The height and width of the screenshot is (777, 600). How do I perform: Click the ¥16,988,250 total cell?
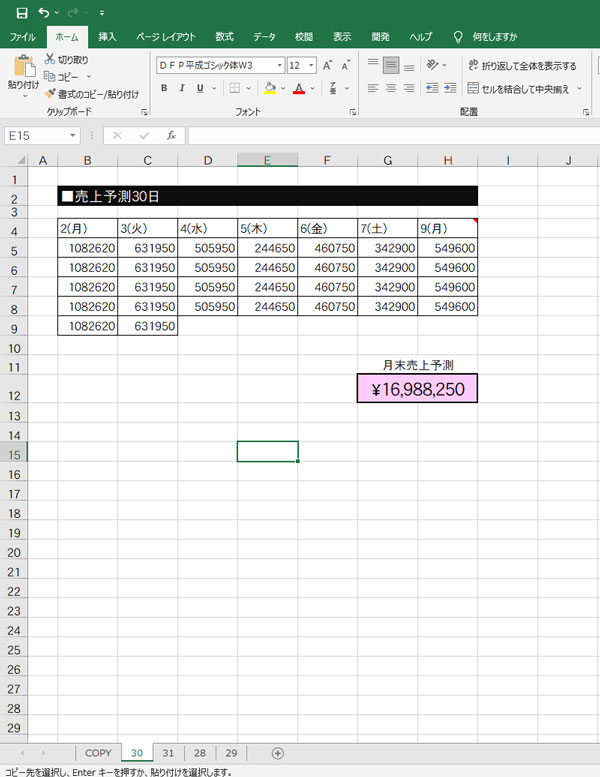pos(417,388)
